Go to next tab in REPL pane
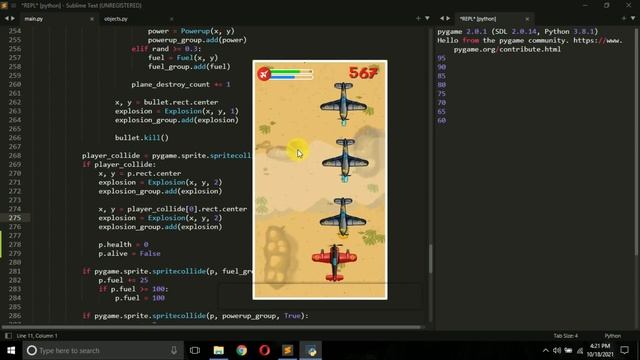 (448, 18)
